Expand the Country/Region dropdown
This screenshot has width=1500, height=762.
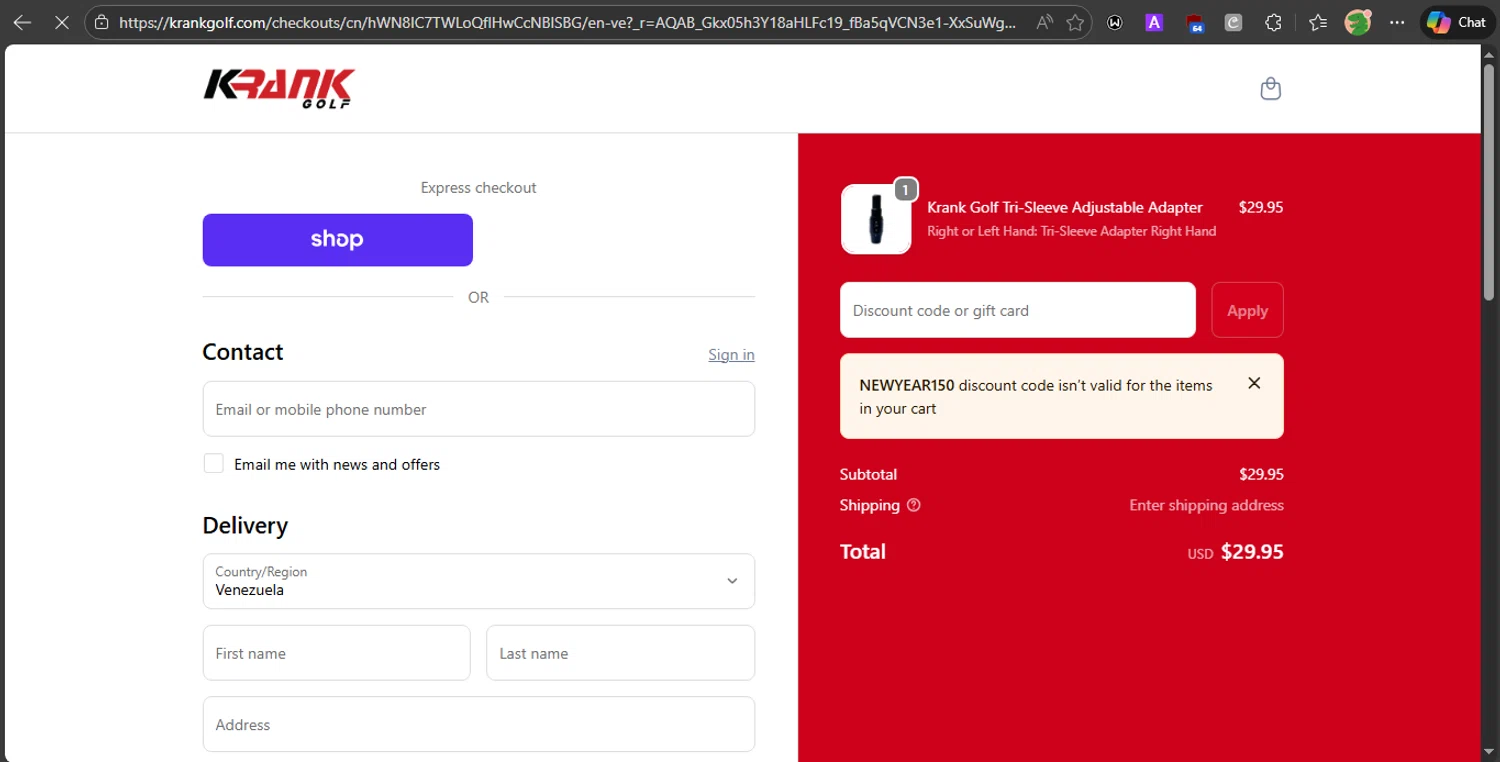pos(479,581)
